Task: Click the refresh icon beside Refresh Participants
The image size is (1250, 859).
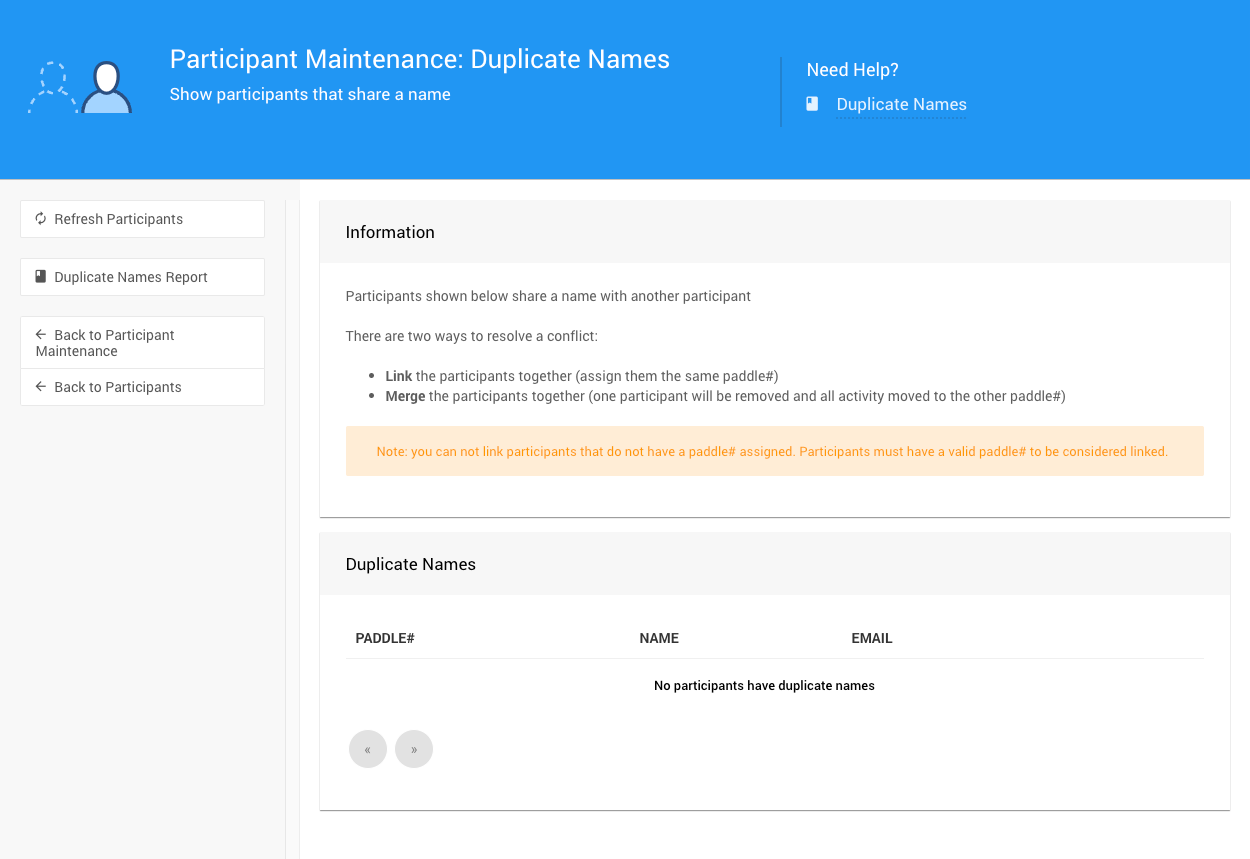Action: coord(41,219)
